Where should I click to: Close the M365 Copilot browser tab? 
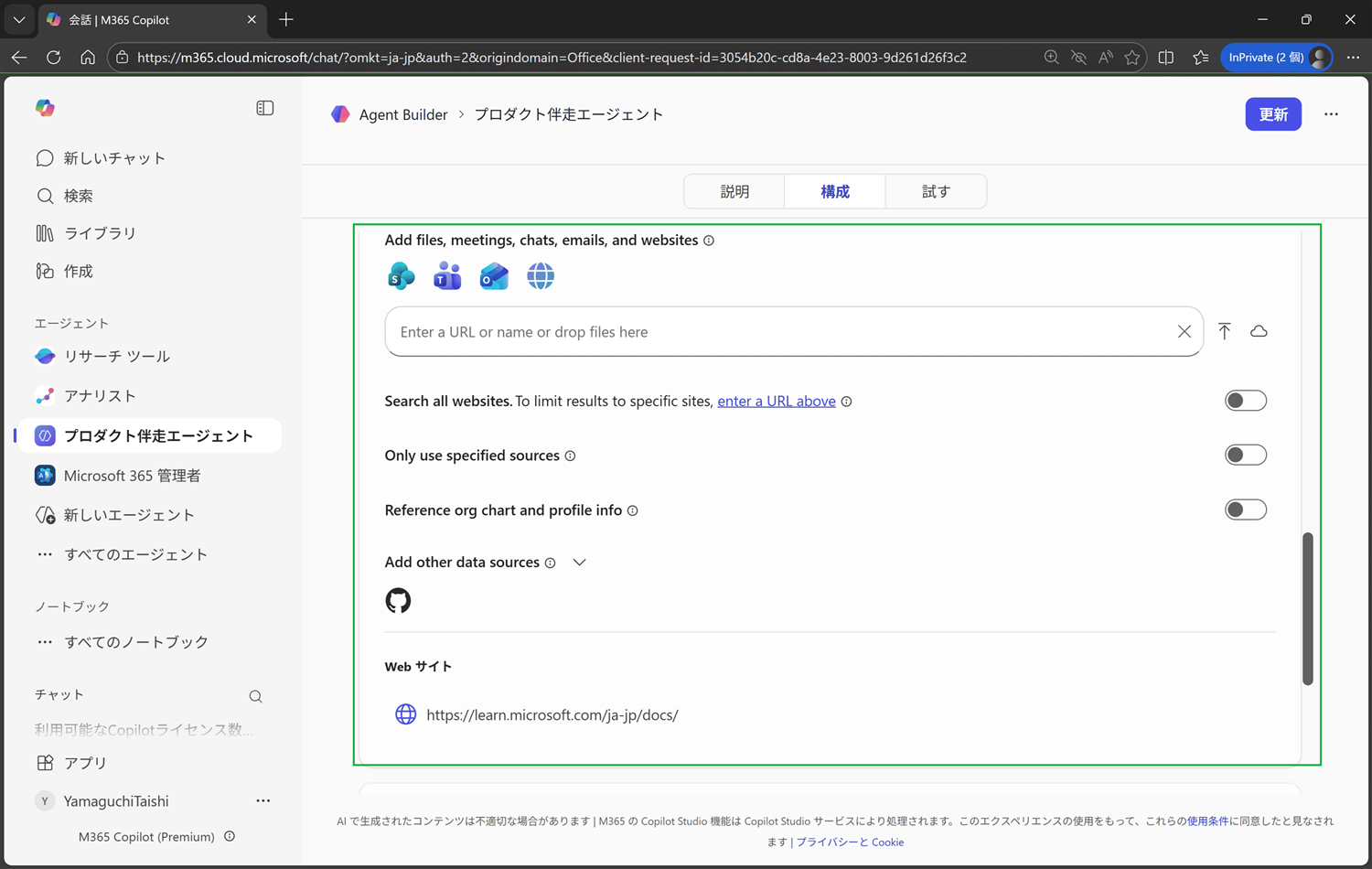pyautogui.click(x=252, y=19)
